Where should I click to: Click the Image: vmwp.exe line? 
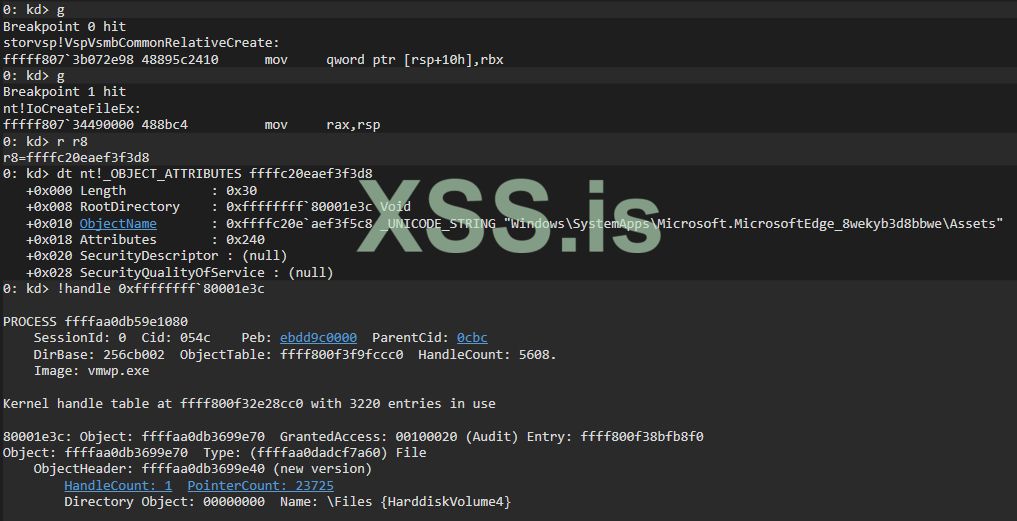91,371
